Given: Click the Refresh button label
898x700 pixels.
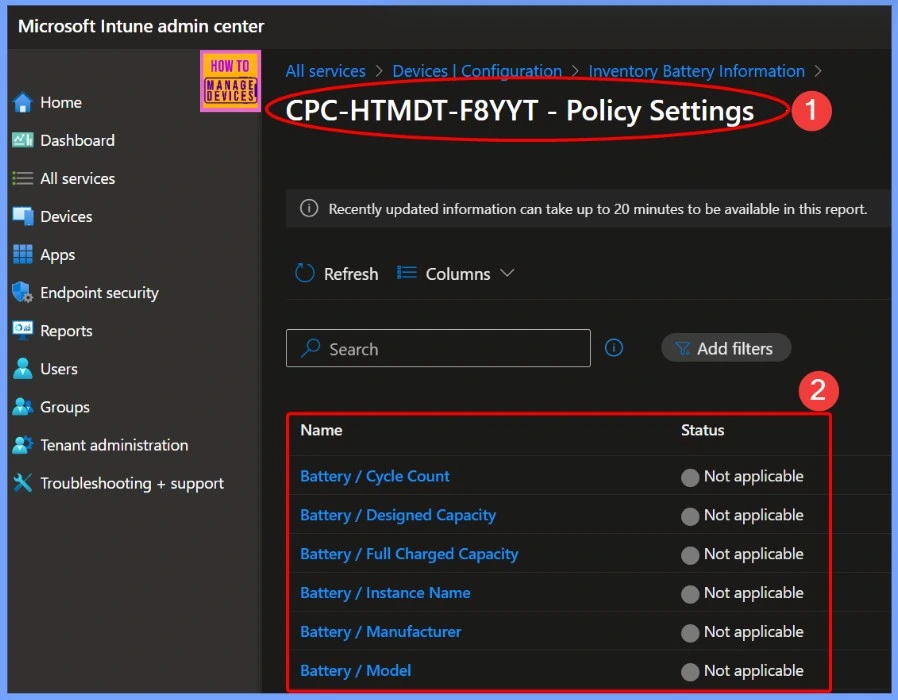Looking at the screenshot, I should (x=351, y=274).
